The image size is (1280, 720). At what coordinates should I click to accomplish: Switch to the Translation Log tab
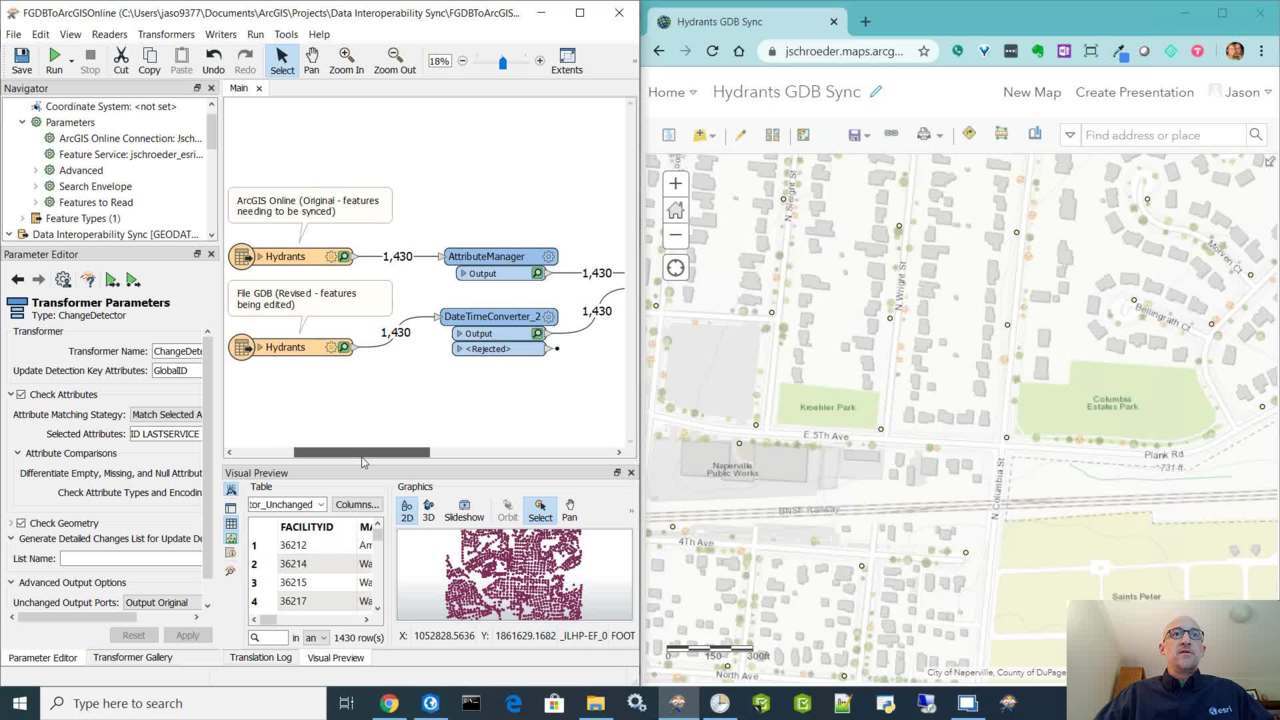pos(260,657)
